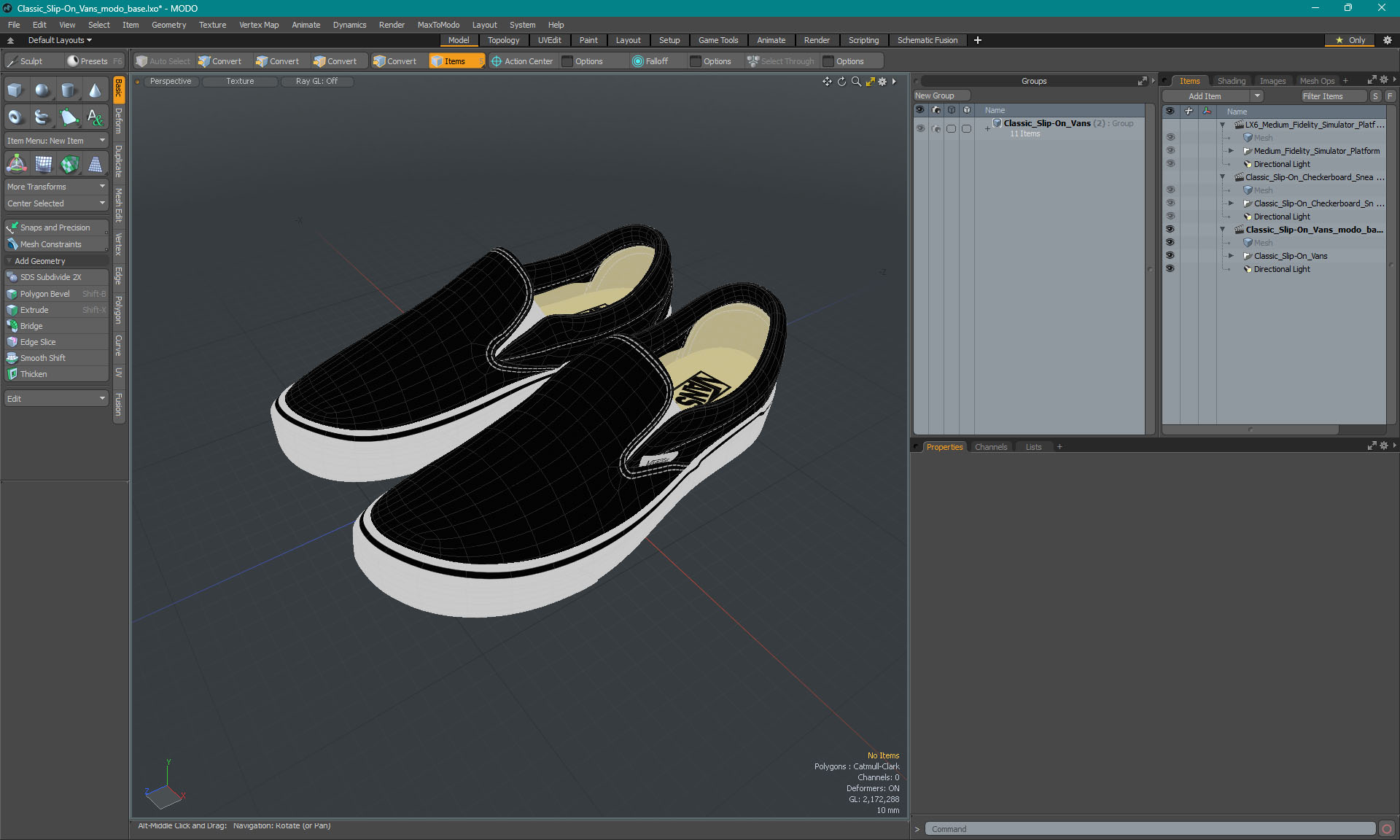The height and width of the screenshot is (840, 1400).
Task: Select the Text tool icon
Action: click(96, 117)
